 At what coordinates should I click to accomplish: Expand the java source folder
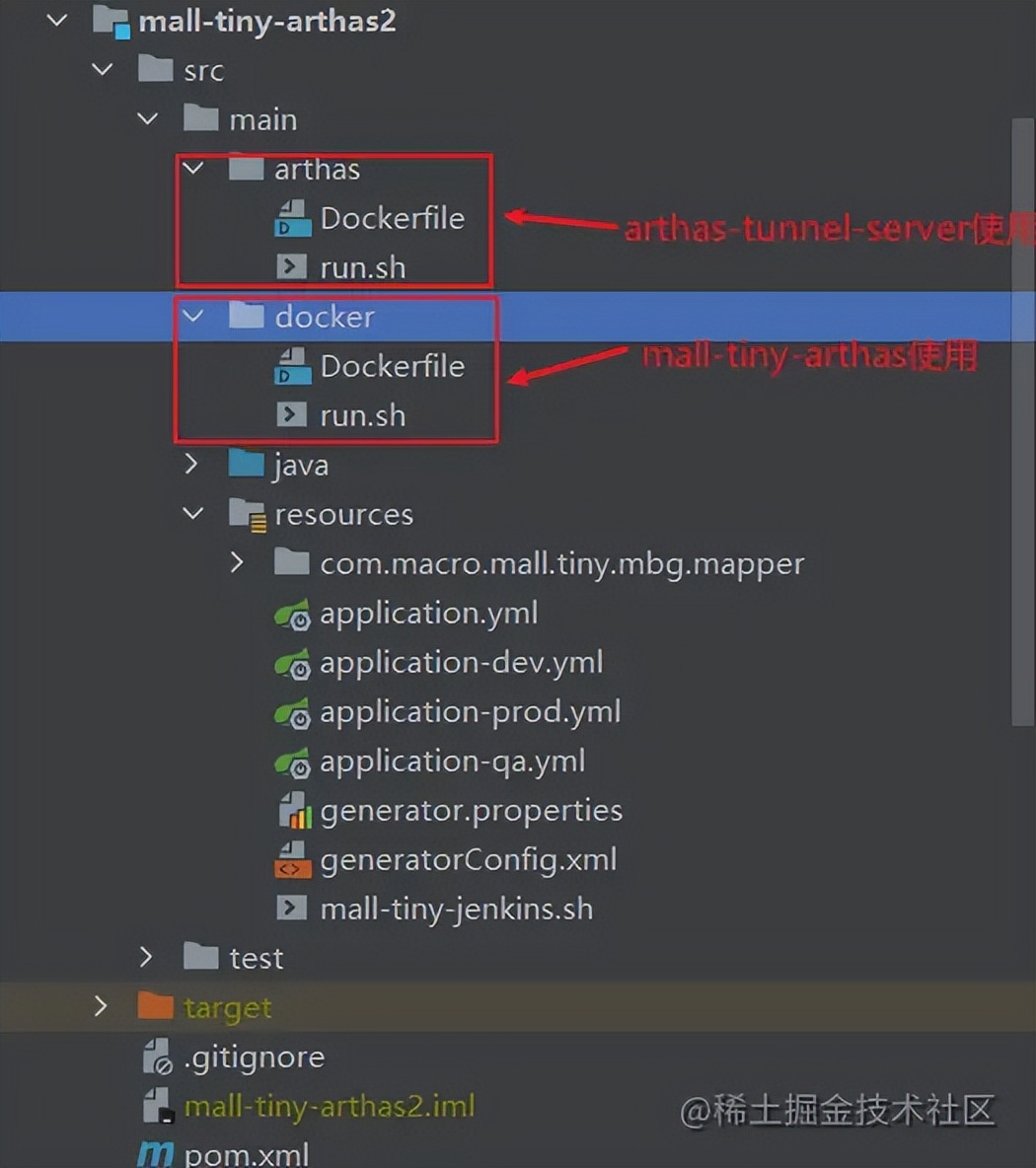pyautogui.click(x=192, y=464)
